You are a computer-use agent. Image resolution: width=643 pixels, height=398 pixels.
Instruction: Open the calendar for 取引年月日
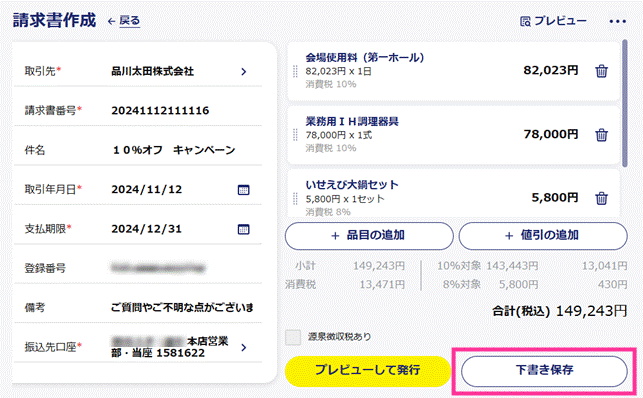pos(244,190)
